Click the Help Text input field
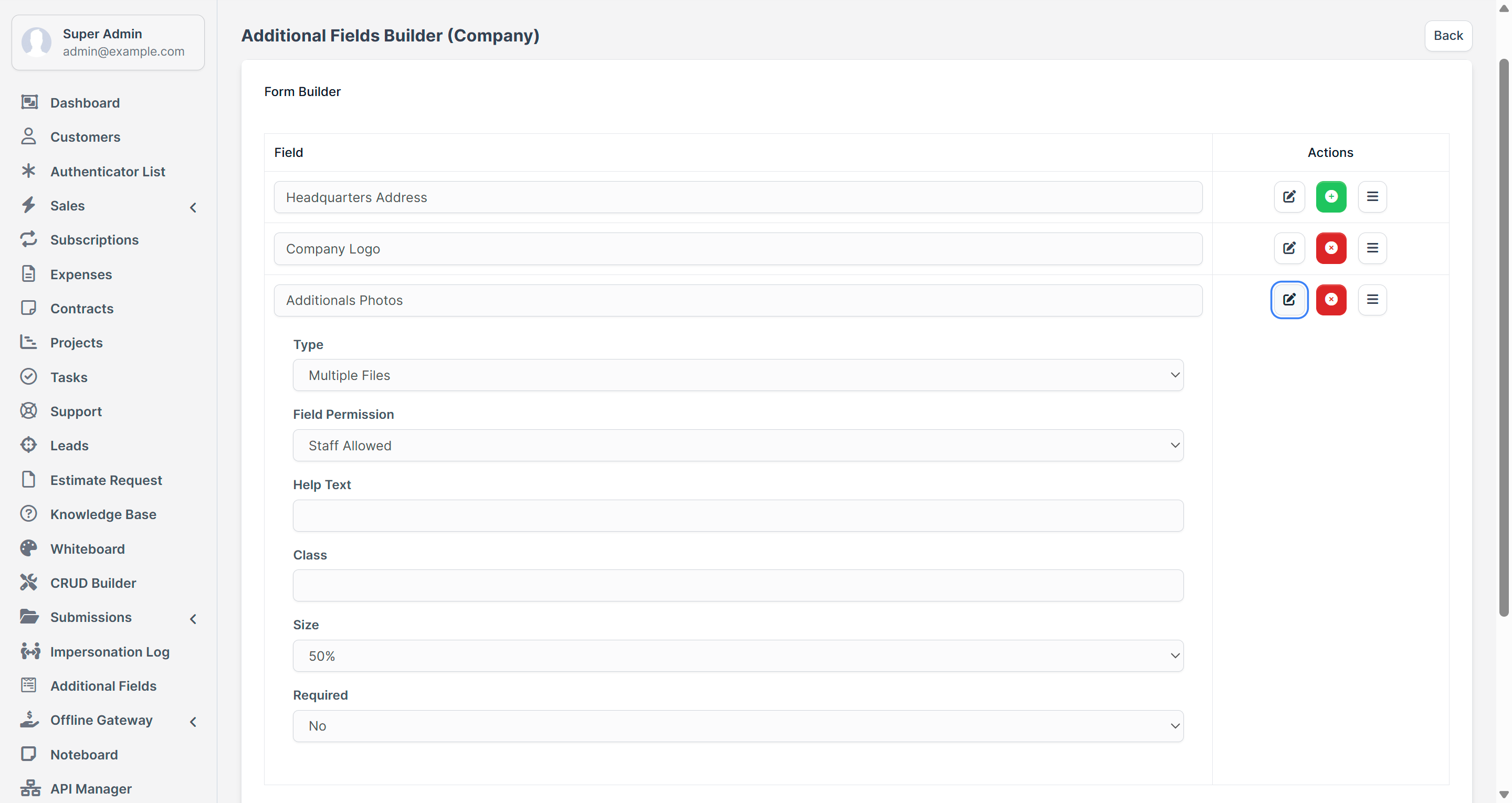The height and width of the screenshot is (803, 1512). pyautogui.click(x=738, y=515)
